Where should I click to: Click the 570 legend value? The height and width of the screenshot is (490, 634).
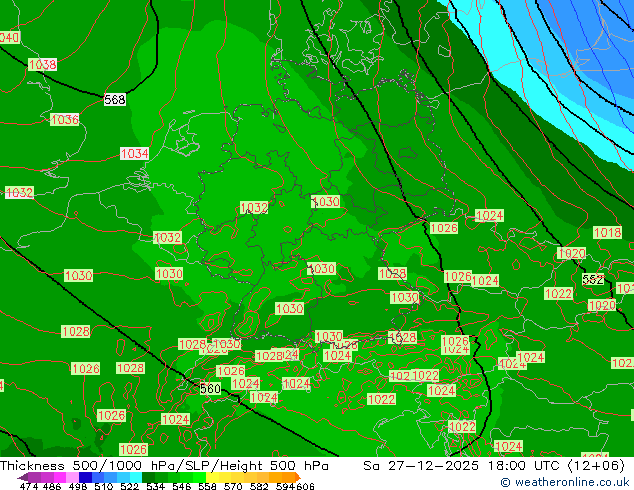tap(233, 486)
